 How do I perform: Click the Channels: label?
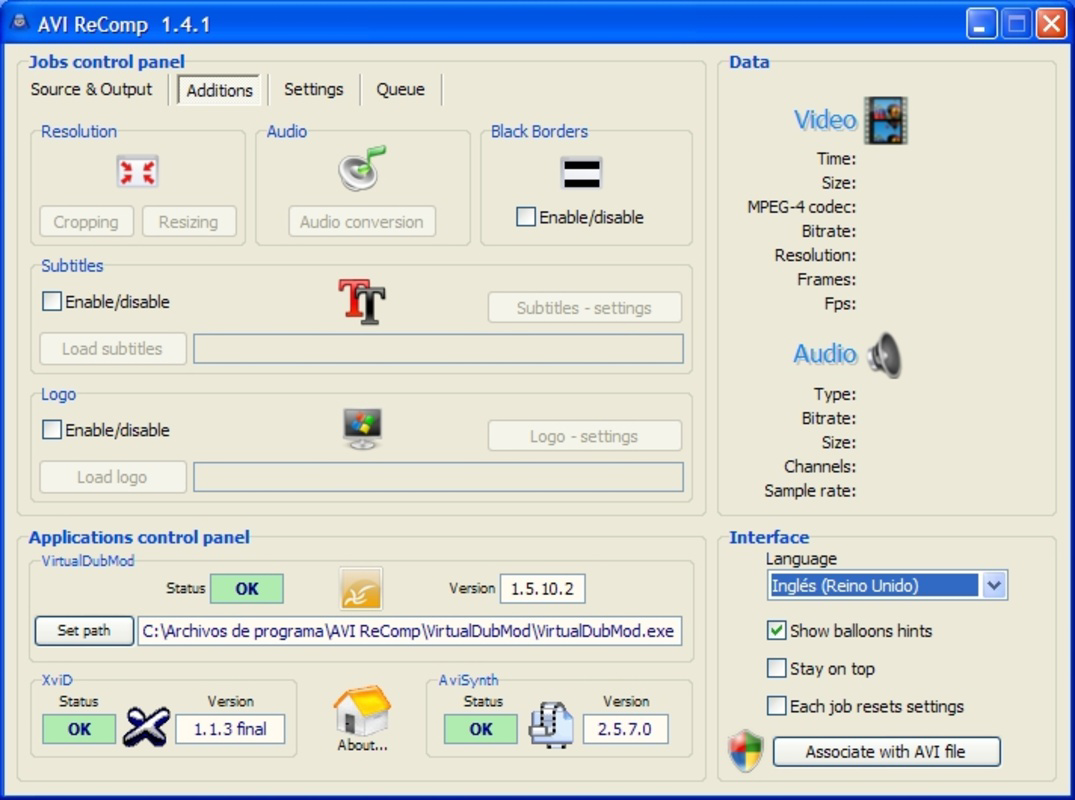[x=820, y=467]
